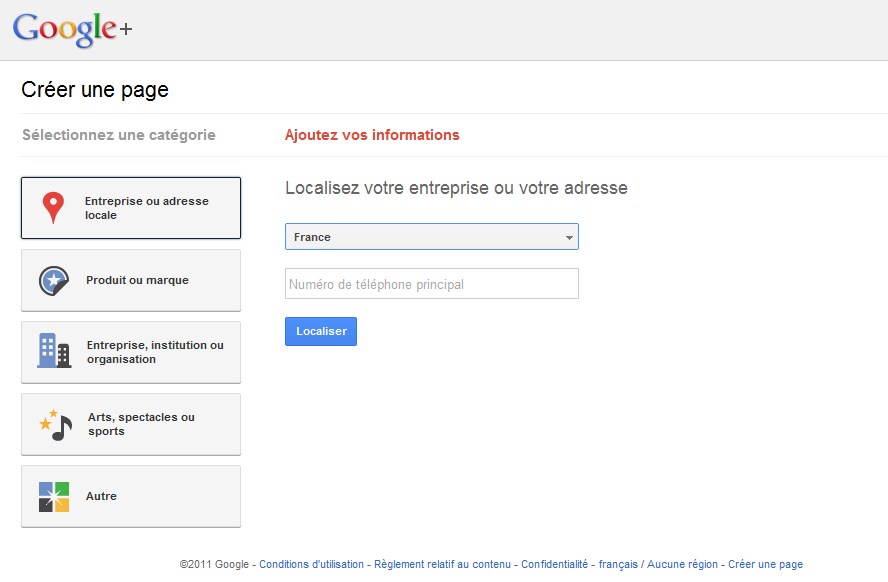Click the Google+ logo
This screenshot has height=582, width=888.
click(x=72, y=29)
